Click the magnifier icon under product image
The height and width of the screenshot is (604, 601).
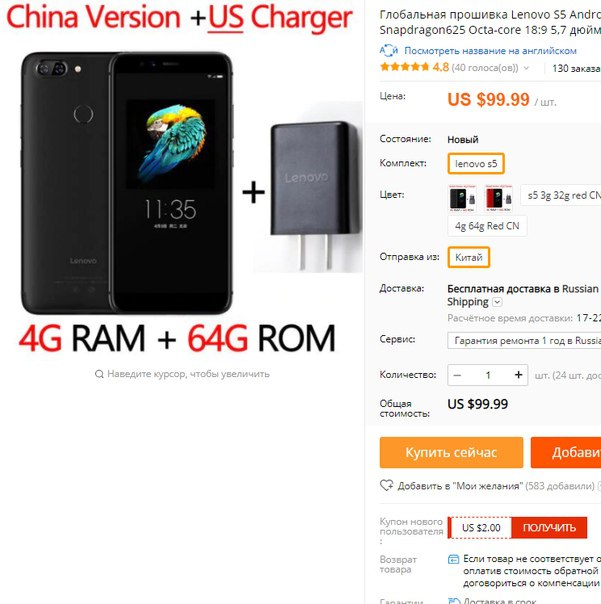tap(99, 374)
